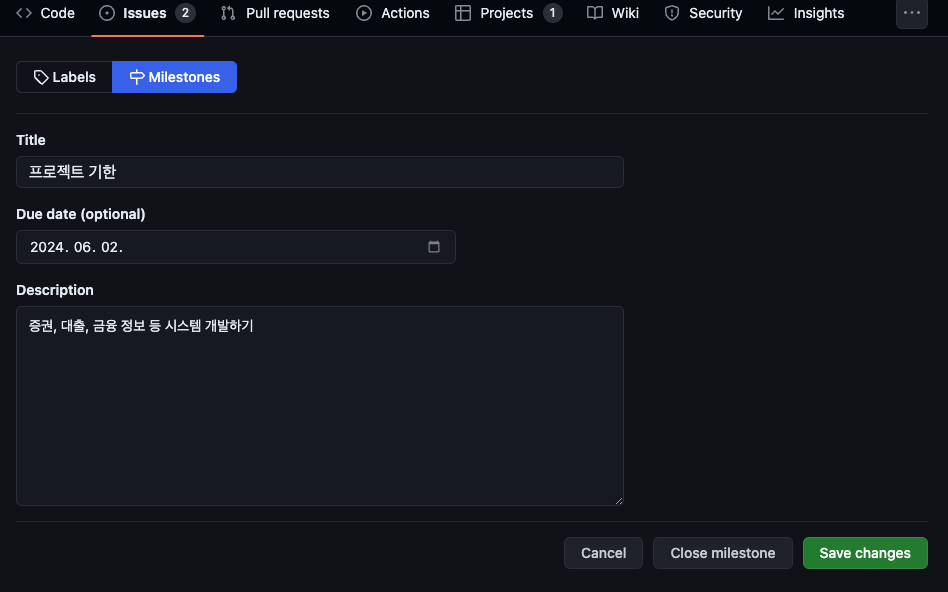Focus the Due date input field
This screenshot has height=592, width=948.
coord(236,247)
